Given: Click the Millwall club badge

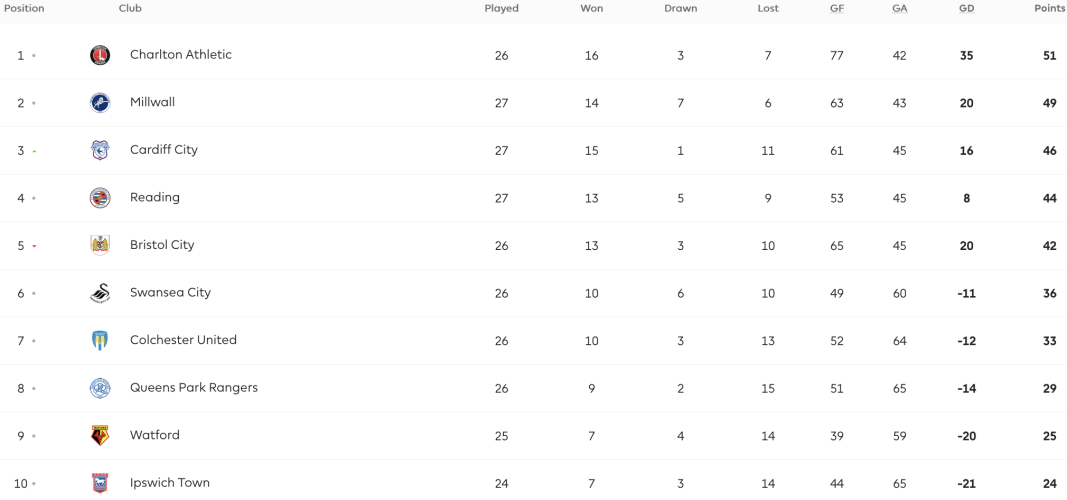Looking at the screenshot, I should [100, 103].
